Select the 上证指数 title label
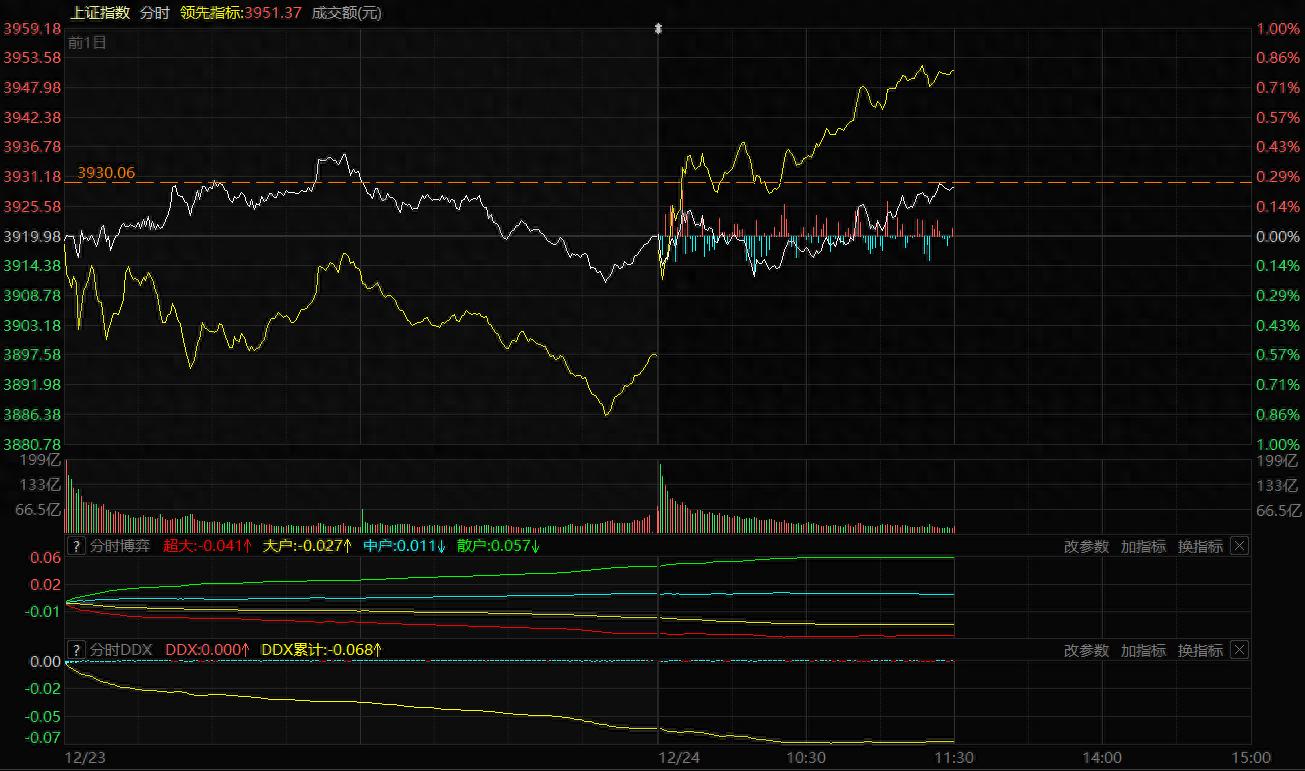The height and width of the screenshot is (771, 1305). [100, 13]
